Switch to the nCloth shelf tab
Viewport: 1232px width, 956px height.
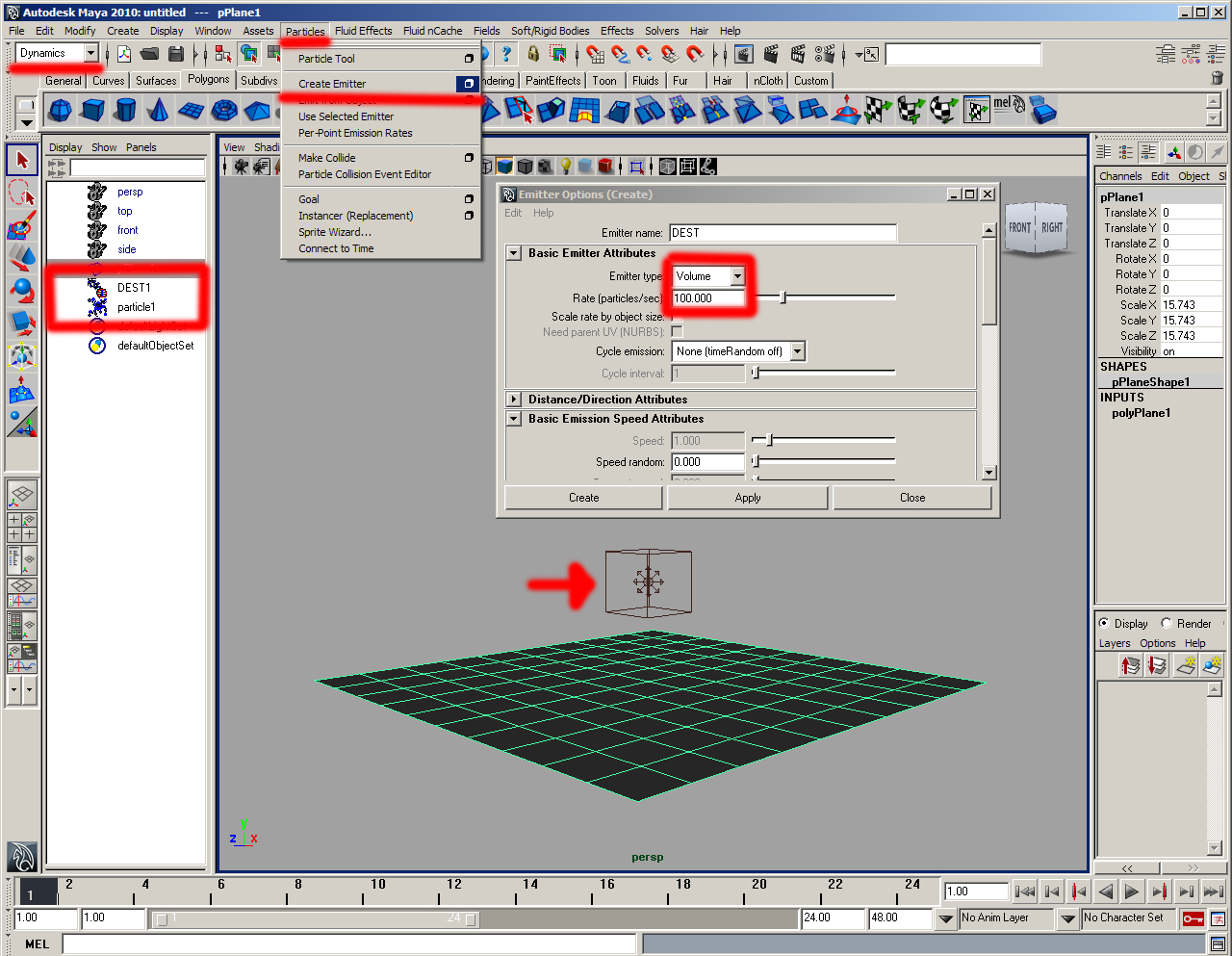(768, 81)
